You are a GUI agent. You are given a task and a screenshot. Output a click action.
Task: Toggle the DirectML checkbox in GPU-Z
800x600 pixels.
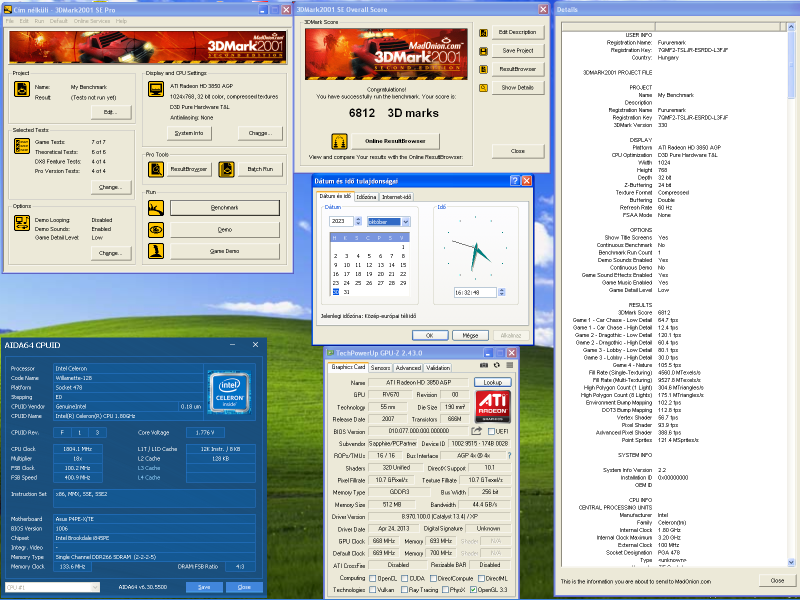482,578
